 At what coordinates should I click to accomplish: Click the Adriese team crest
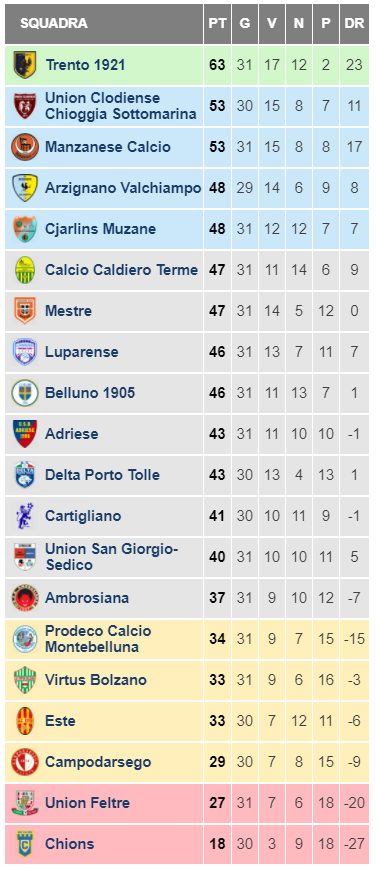click(x=25, y=434)
